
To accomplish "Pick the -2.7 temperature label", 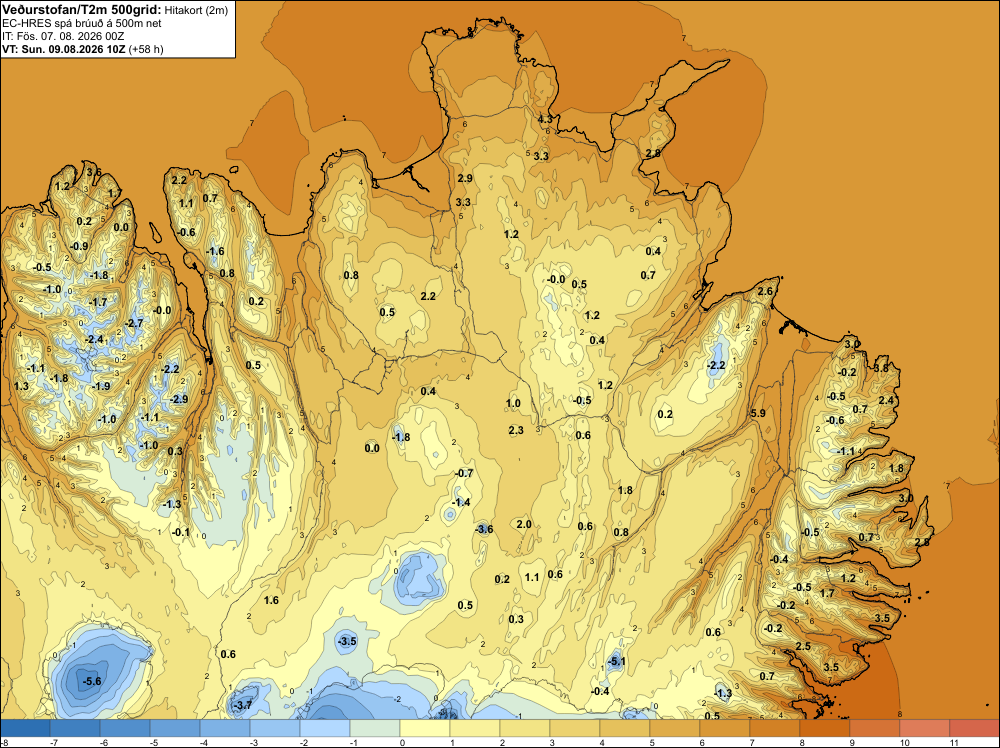I will pos(135,323).
